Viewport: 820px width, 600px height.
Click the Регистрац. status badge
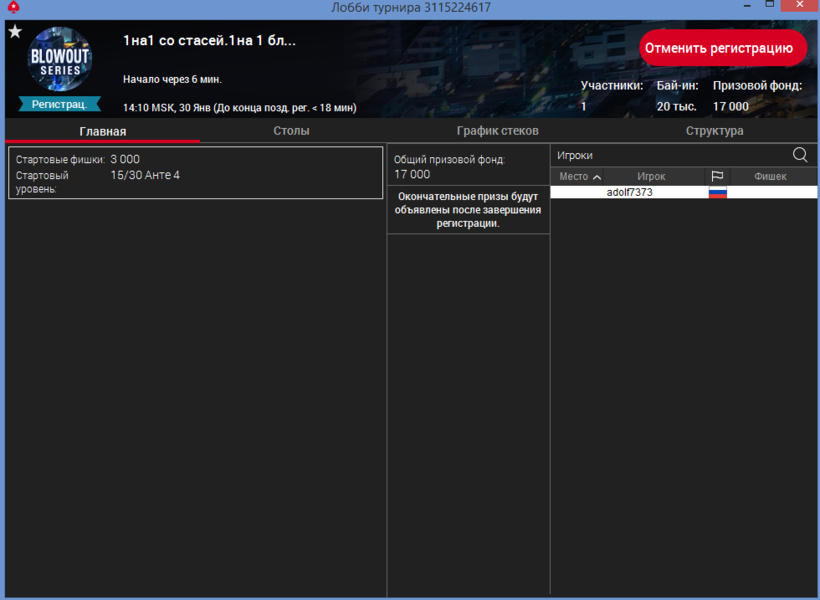(x=59, y=103)
